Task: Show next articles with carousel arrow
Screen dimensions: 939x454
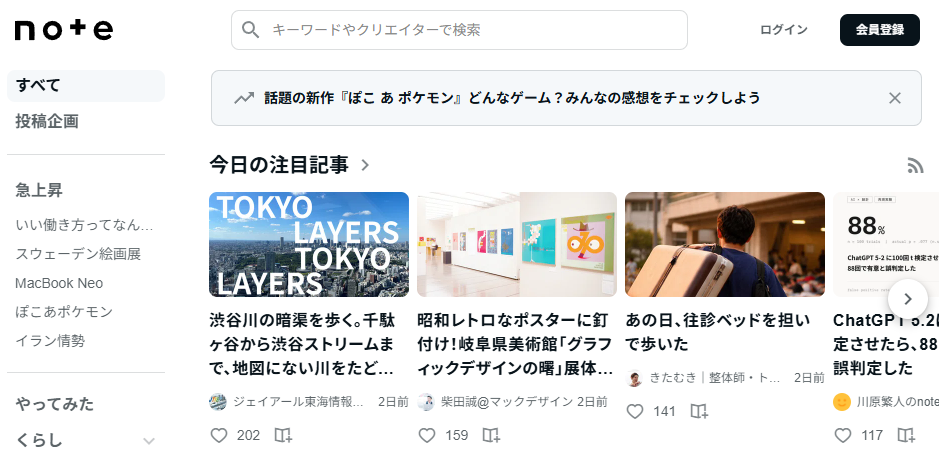Action: pyautogui.click(x=908, y=298)
